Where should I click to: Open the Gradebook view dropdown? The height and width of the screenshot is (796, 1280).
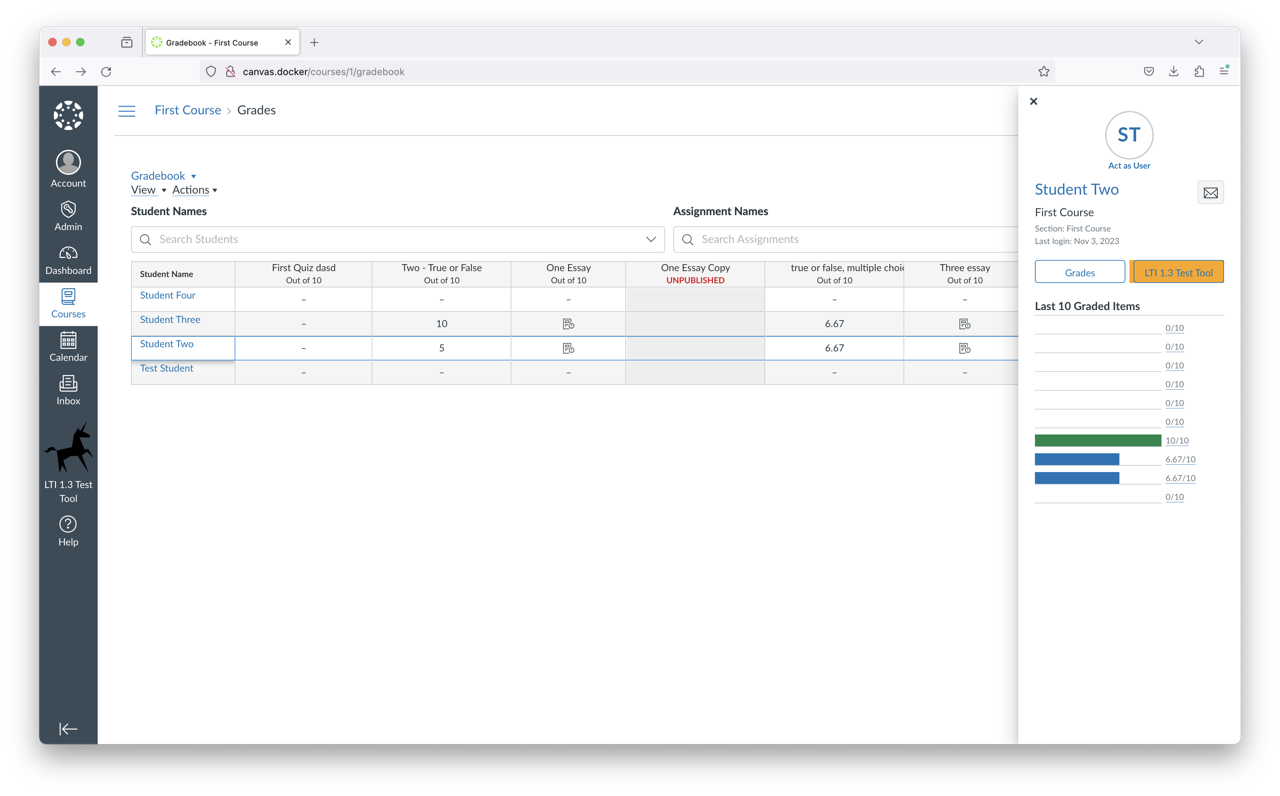164,175
